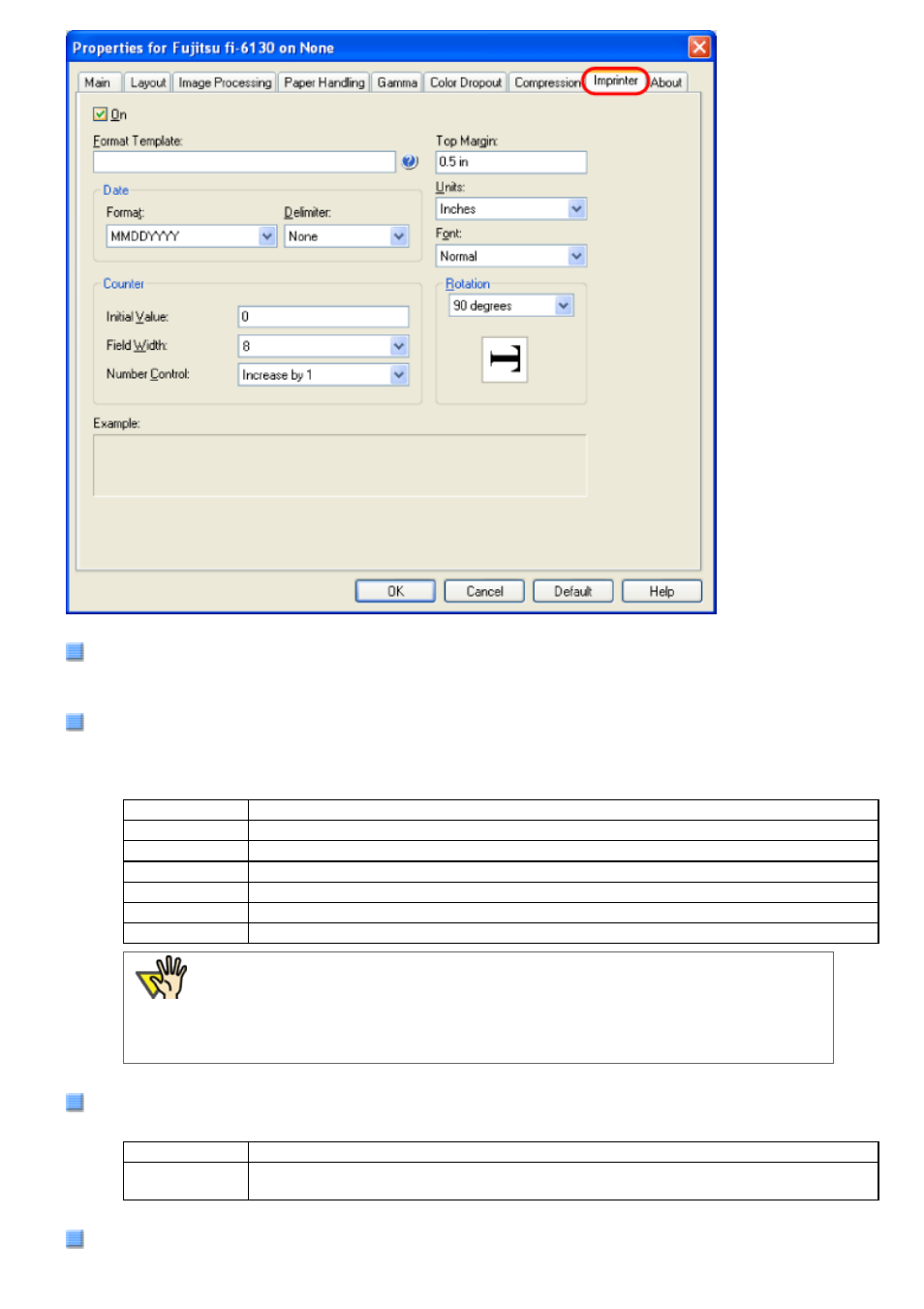The image size is (924, 1309).
Task: Click the rotation preview icon
Action: 505,359
